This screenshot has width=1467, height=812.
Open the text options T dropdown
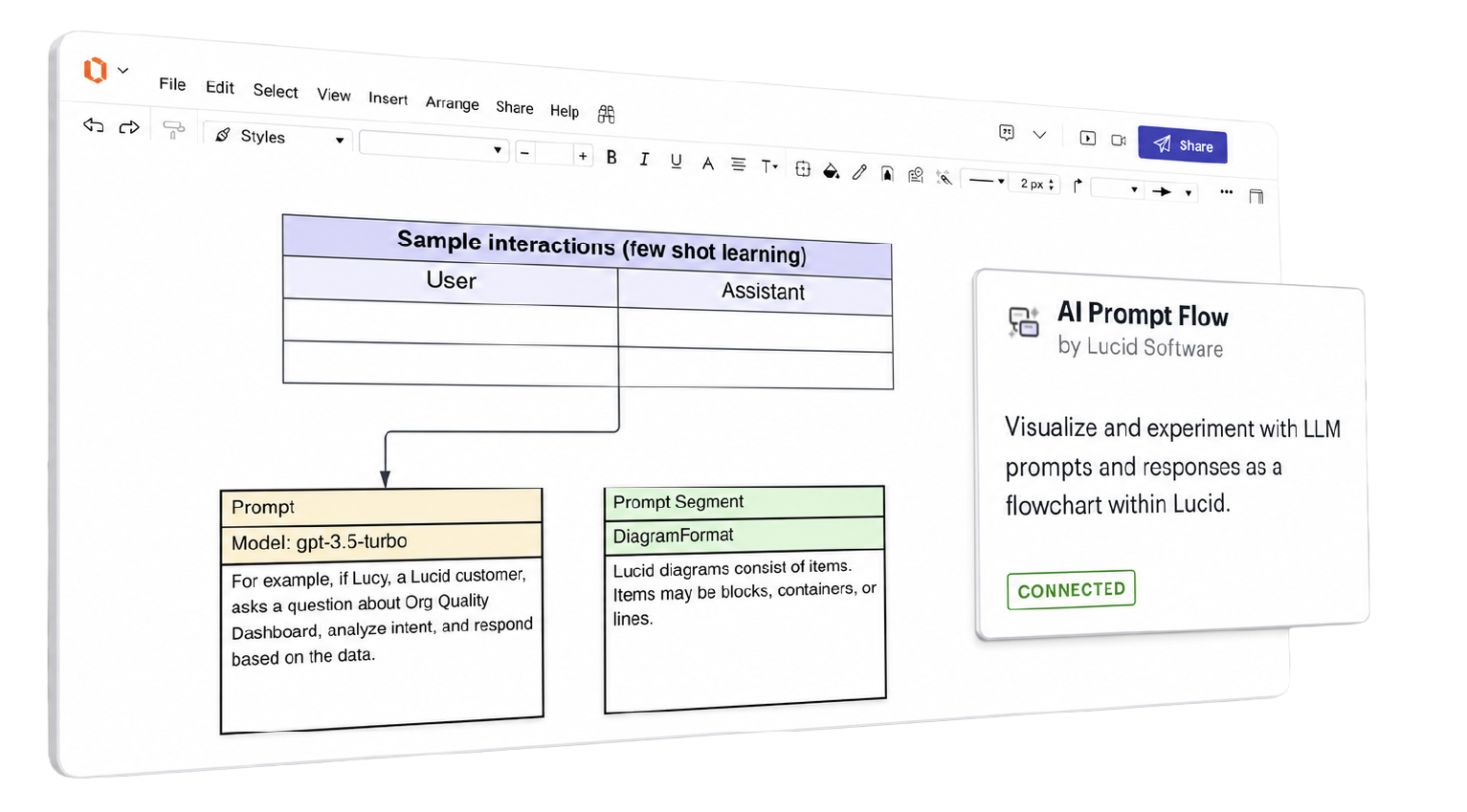pyautogui.click(x=769, y=166)
